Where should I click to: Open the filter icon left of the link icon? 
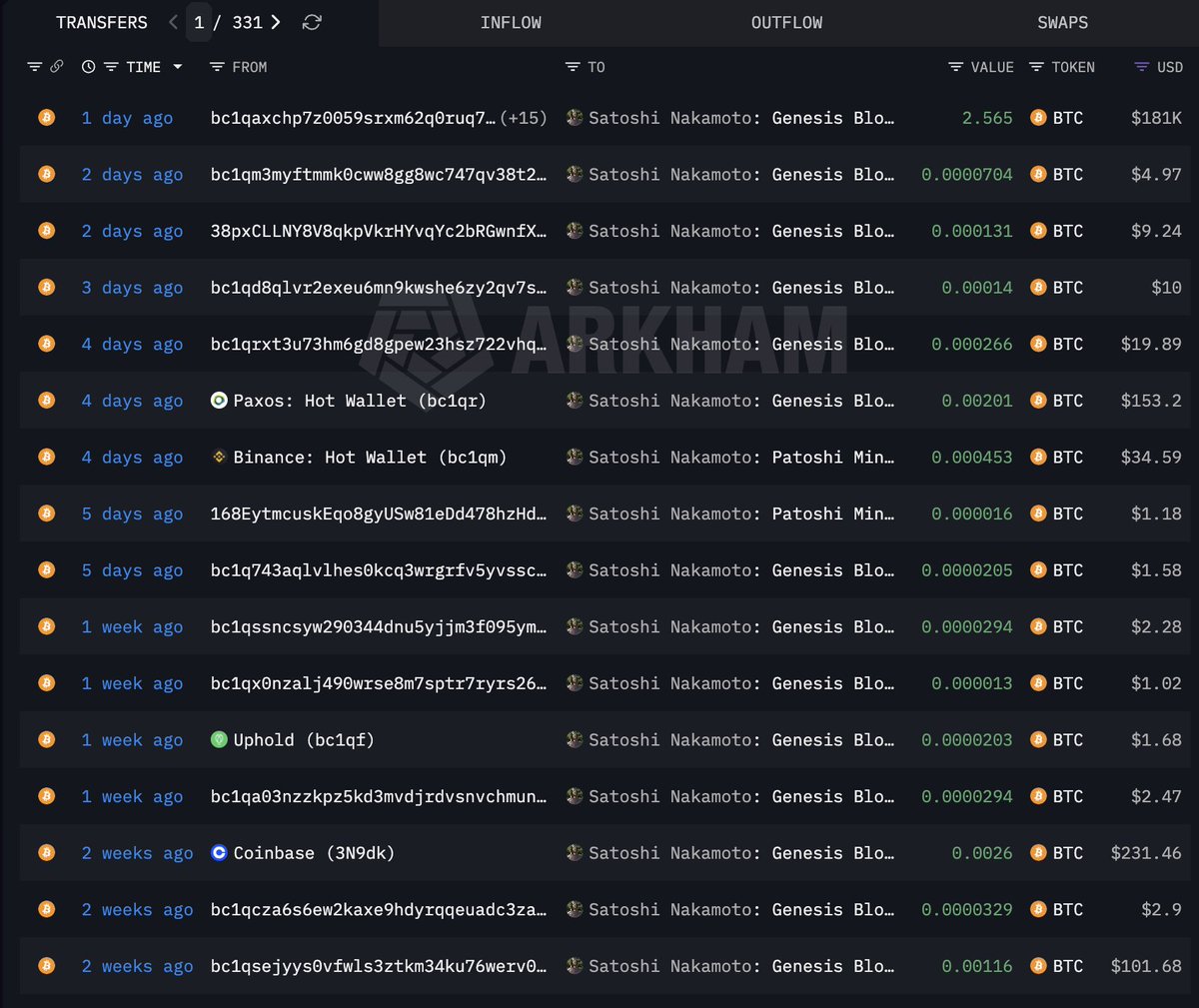35,67
